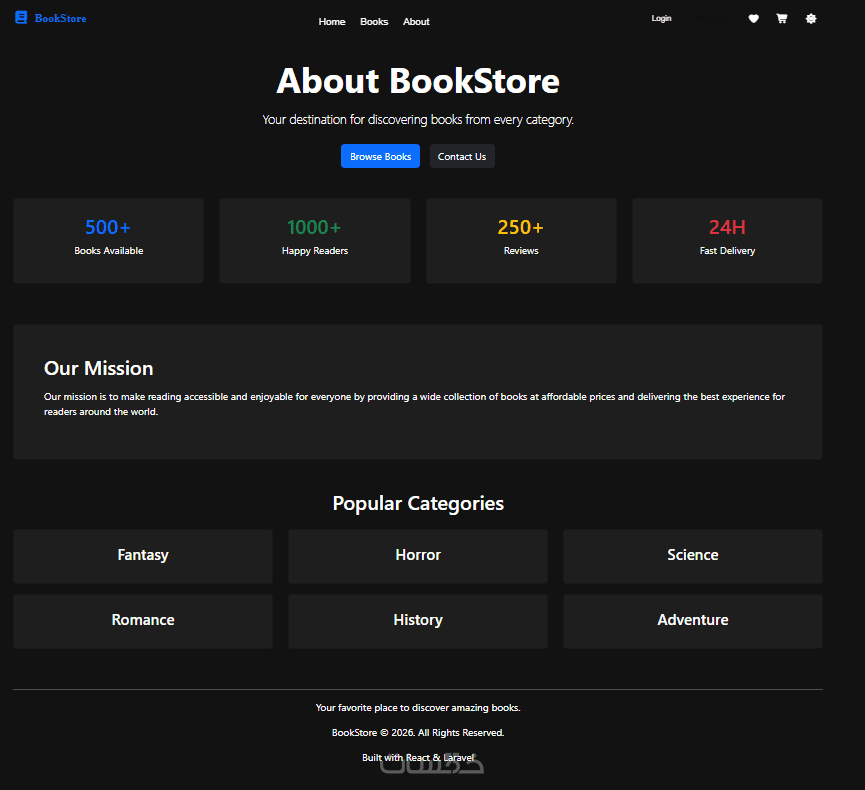
Task: Open the shopping cart icon
Action: 782,19
